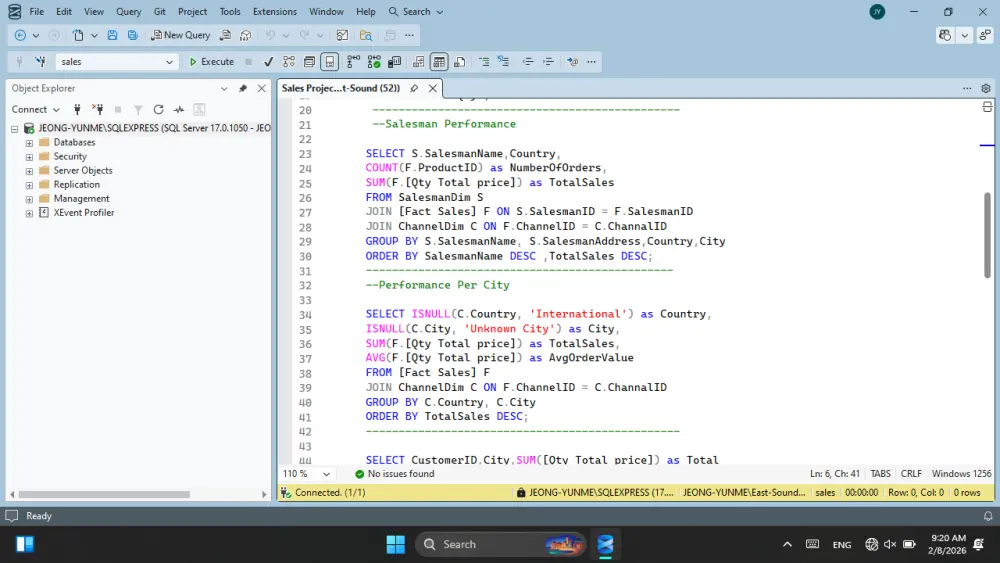Click Display Estimated Execution Plan icon

pos(289,62)
